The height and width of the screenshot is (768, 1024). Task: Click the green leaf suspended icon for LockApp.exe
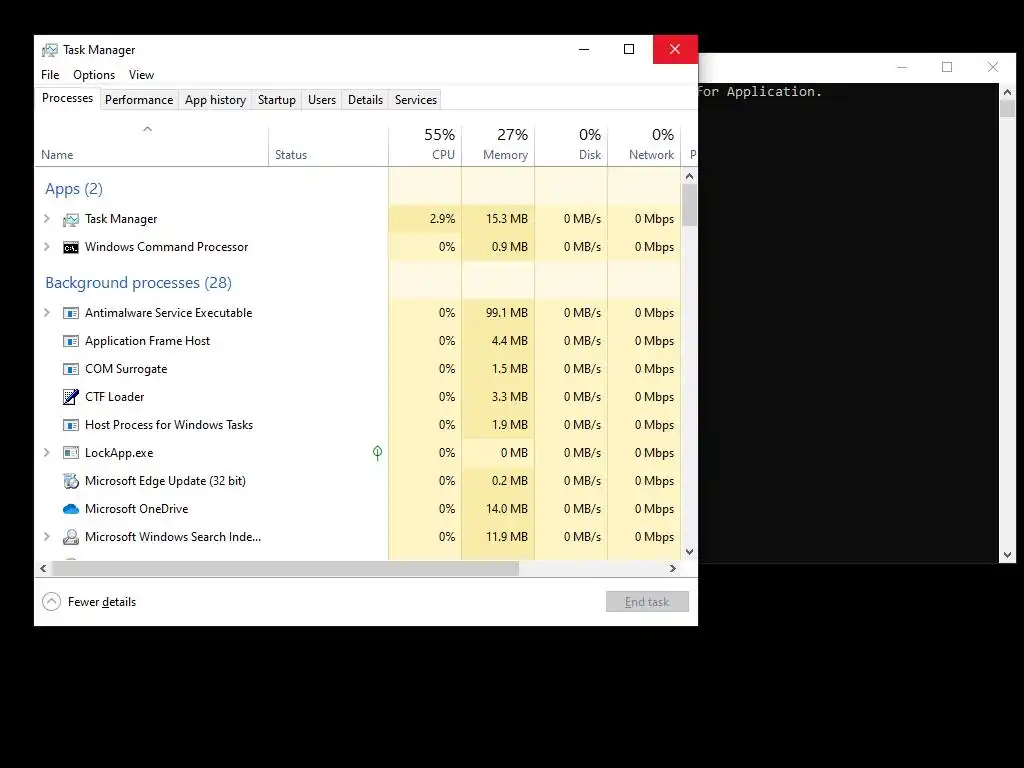[377, 453]
